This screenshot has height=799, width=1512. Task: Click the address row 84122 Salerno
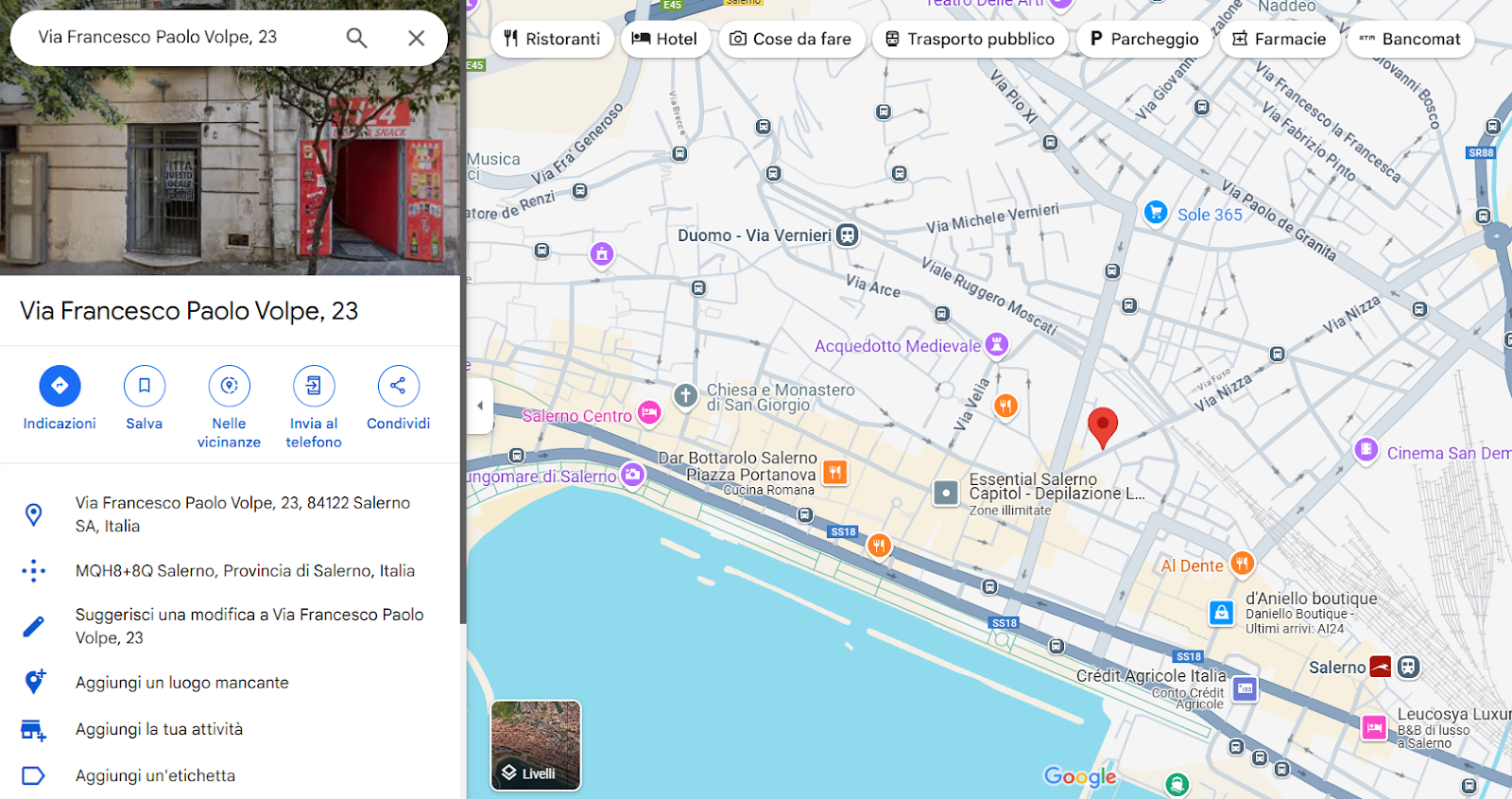click(x=230, y=514)
